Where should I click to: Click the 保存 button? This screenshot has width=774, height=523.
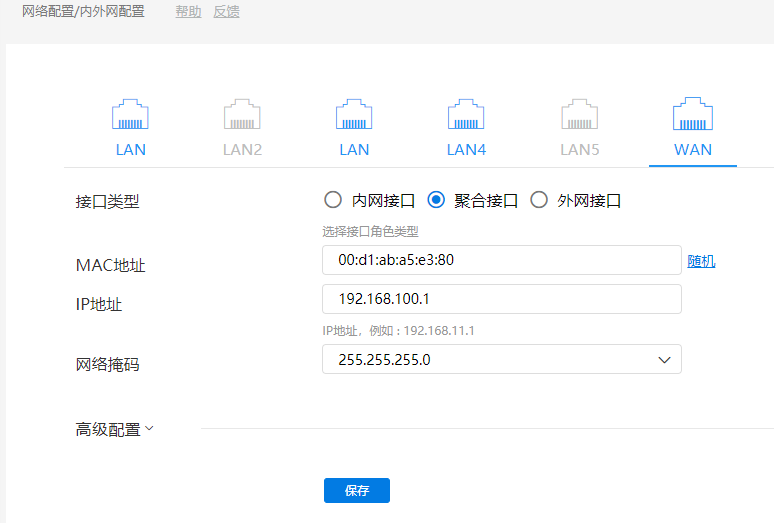tap(356, 490)
